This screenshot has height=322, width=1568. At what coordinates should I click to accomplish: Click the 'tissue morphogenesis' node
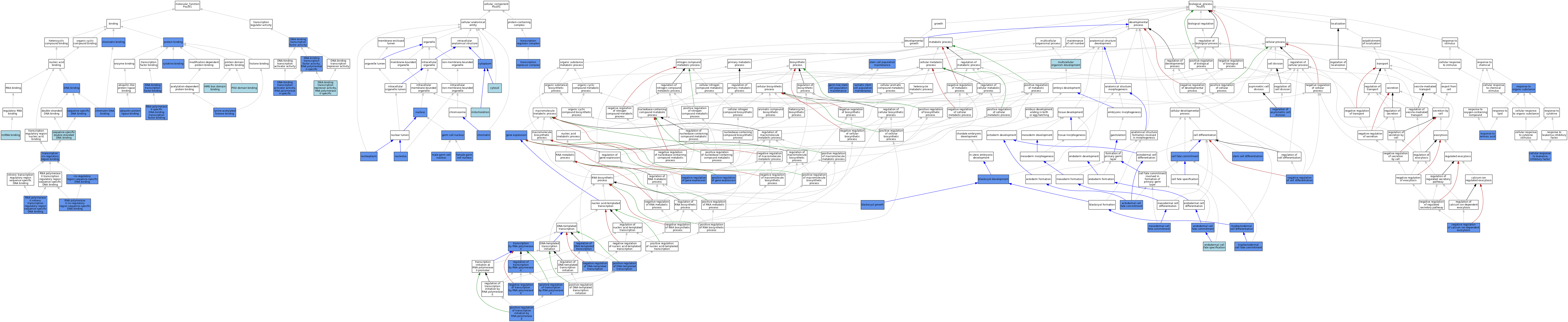click(1071, 135)
